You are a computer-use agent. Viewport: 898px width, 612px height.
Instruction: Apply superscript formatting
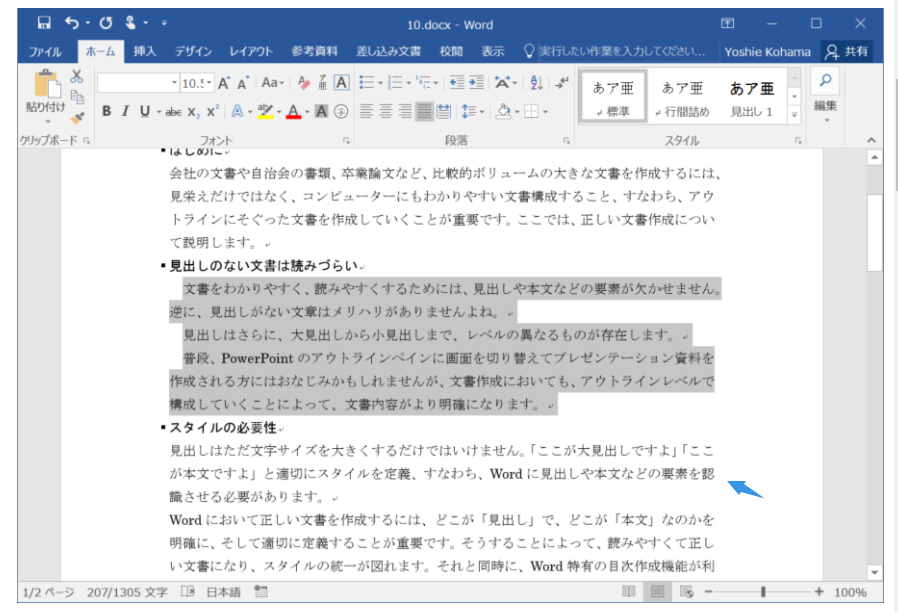(213, 112)
